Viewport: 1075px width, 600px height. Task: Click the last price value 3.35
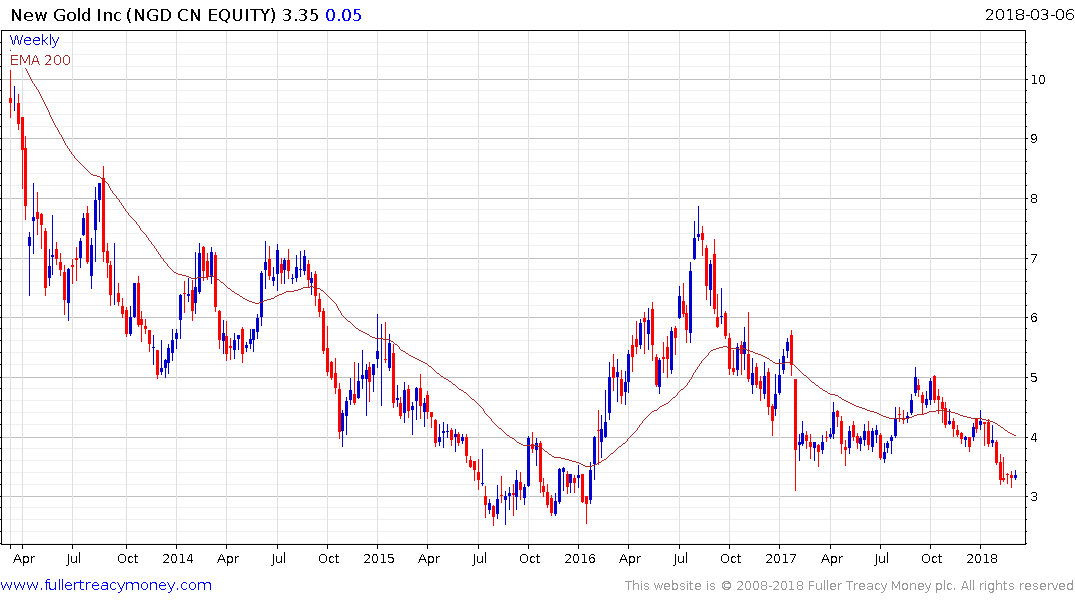[x=300, y=15]
